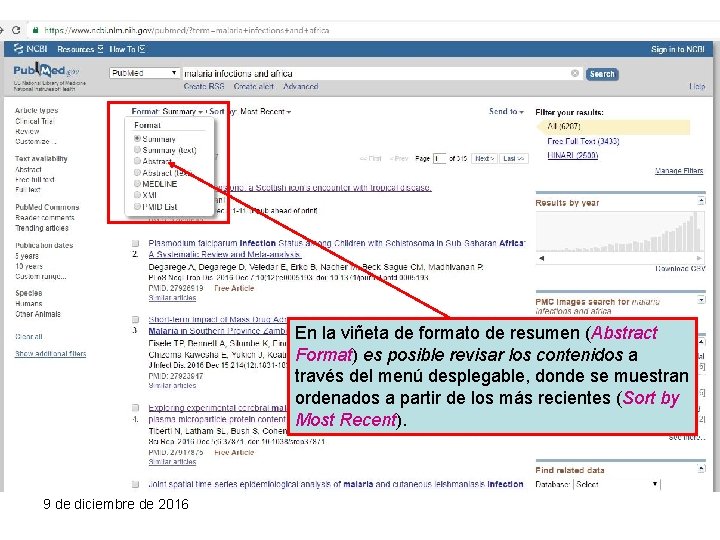Select the Summary format radio button
The image size is (720, 540).
[x=137, y=138]
